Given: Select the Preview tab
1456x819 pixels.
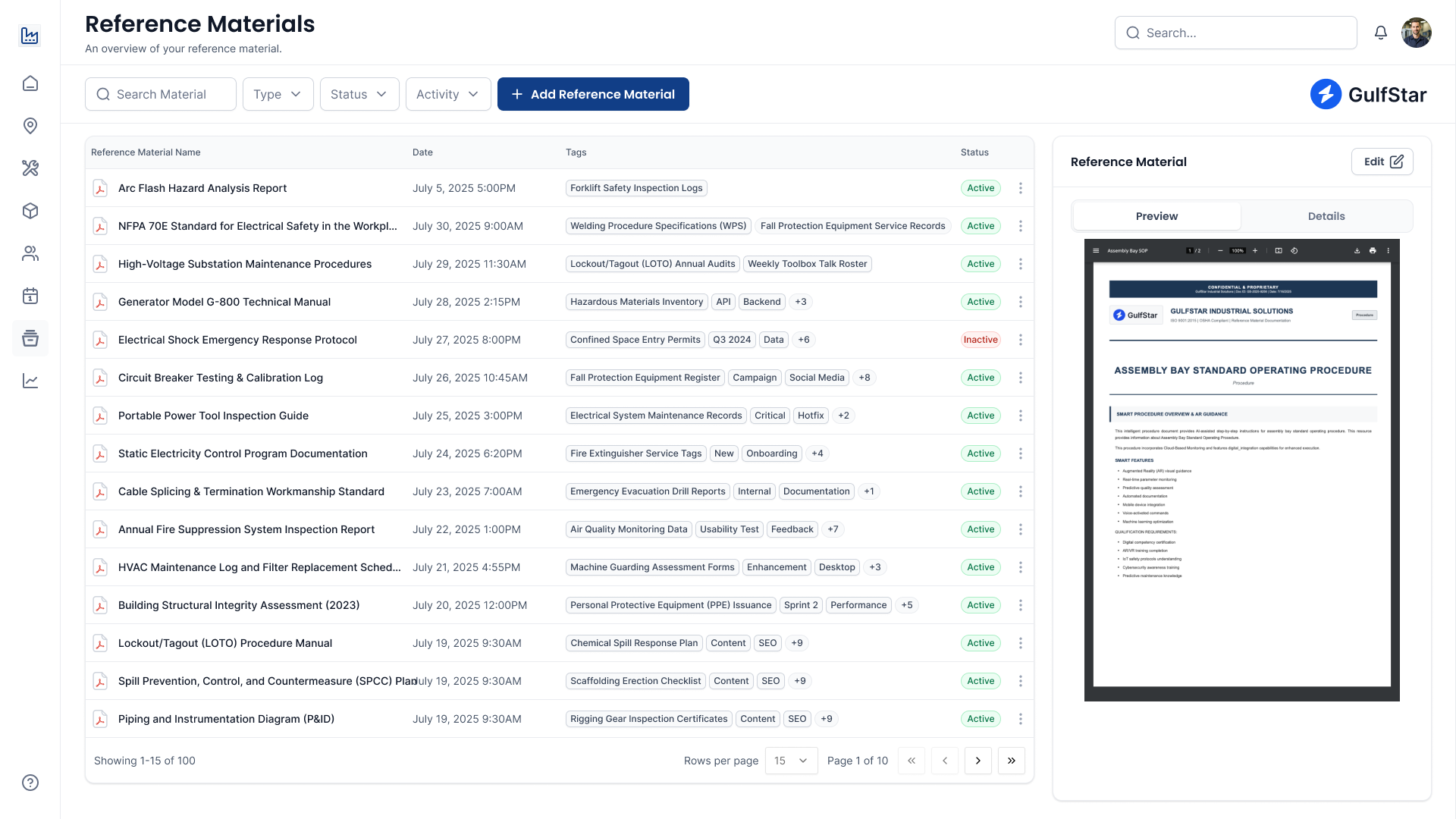Looking at the screenshot, I should (x=1156, y=216).
